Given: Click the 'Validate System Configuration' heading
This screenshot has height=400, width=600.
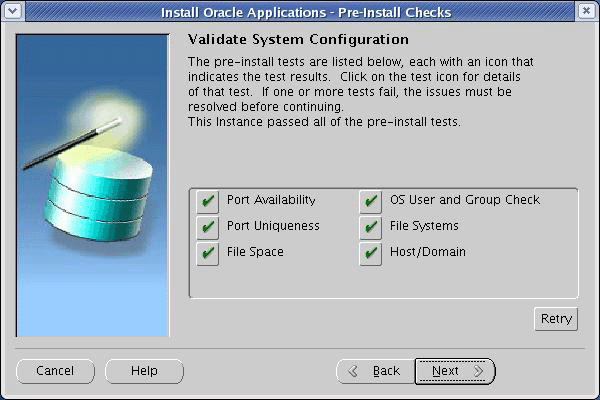Looking at the screenshot, I should pyautogui.click(x=298, y=39).
